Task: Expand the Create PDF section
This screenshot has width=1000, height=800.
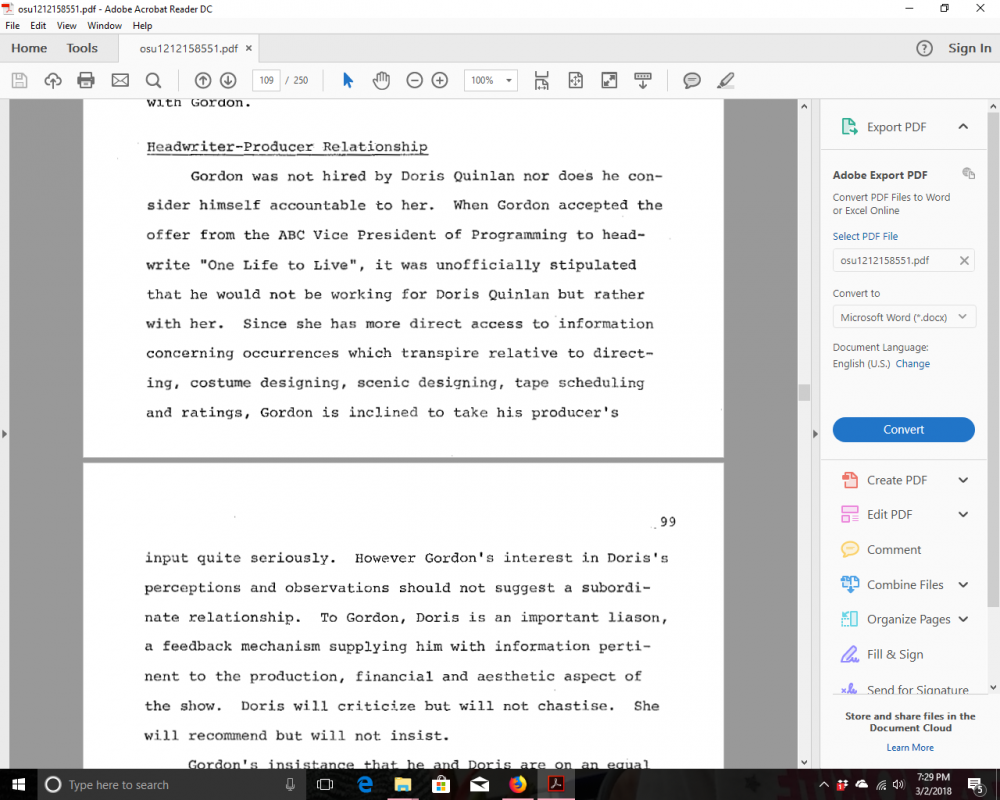Action: coord(903,479)
